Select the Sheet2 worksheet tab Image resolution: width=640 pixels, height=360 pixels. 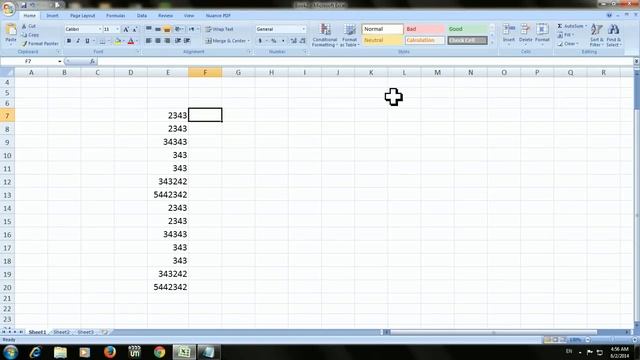[61, 332]
